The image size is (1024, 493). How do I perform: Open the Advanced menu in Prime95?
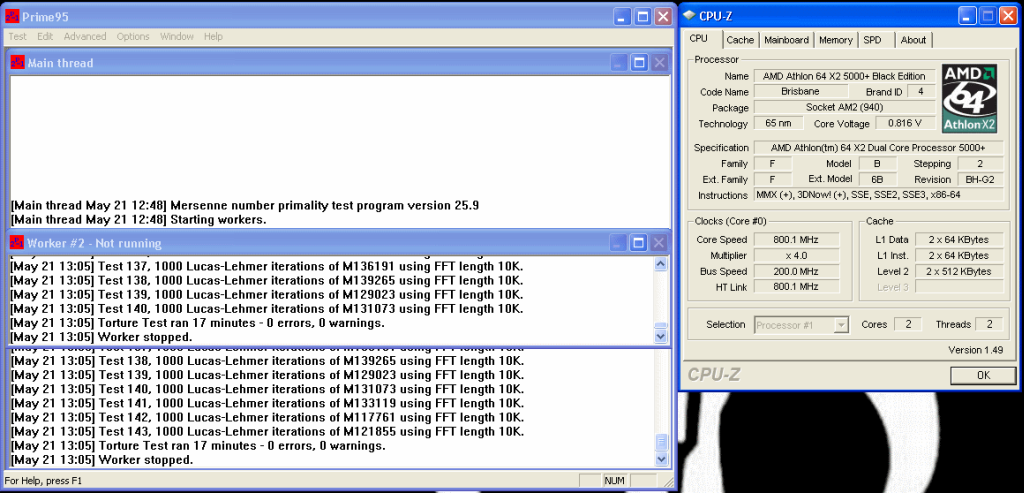pos(85,37)
